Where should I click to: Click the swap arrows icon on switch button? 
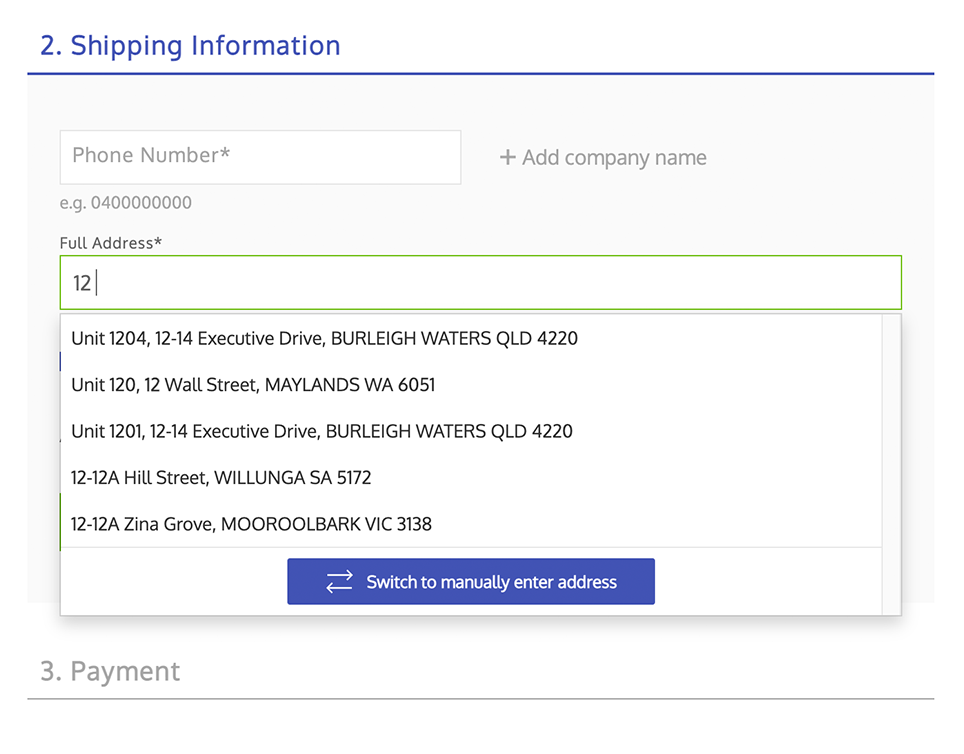[x=340, y=582]
